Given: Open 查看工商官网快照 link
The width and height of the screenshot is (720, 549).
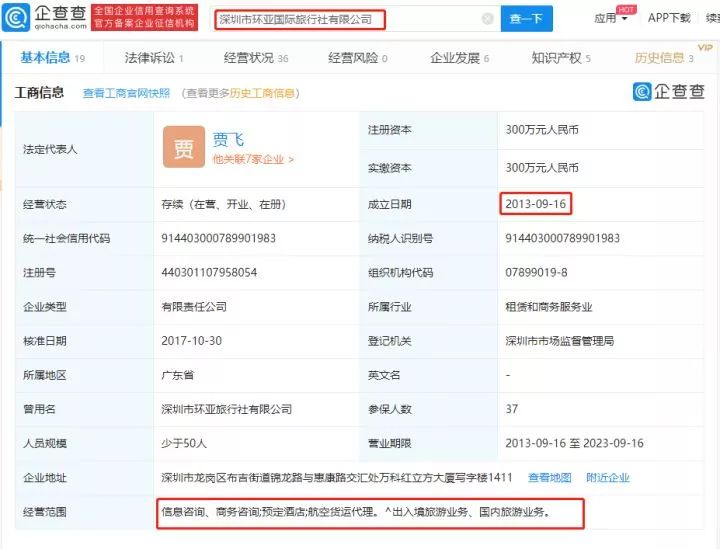Looking at the screenshot, I should click(126, 93).
